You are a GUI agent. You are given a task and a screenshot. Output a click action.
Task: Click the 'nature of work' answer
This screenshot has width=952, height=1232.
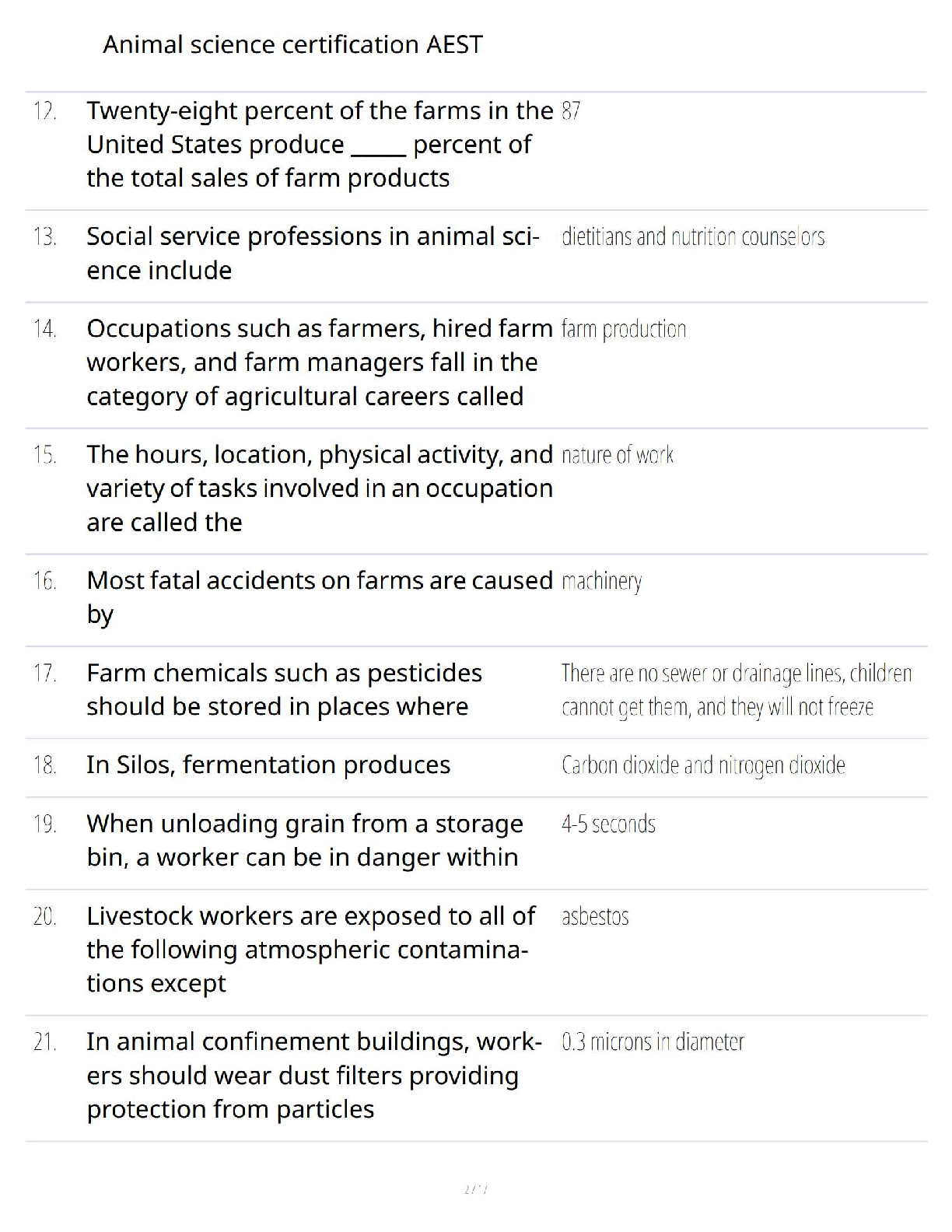point(618,455)
